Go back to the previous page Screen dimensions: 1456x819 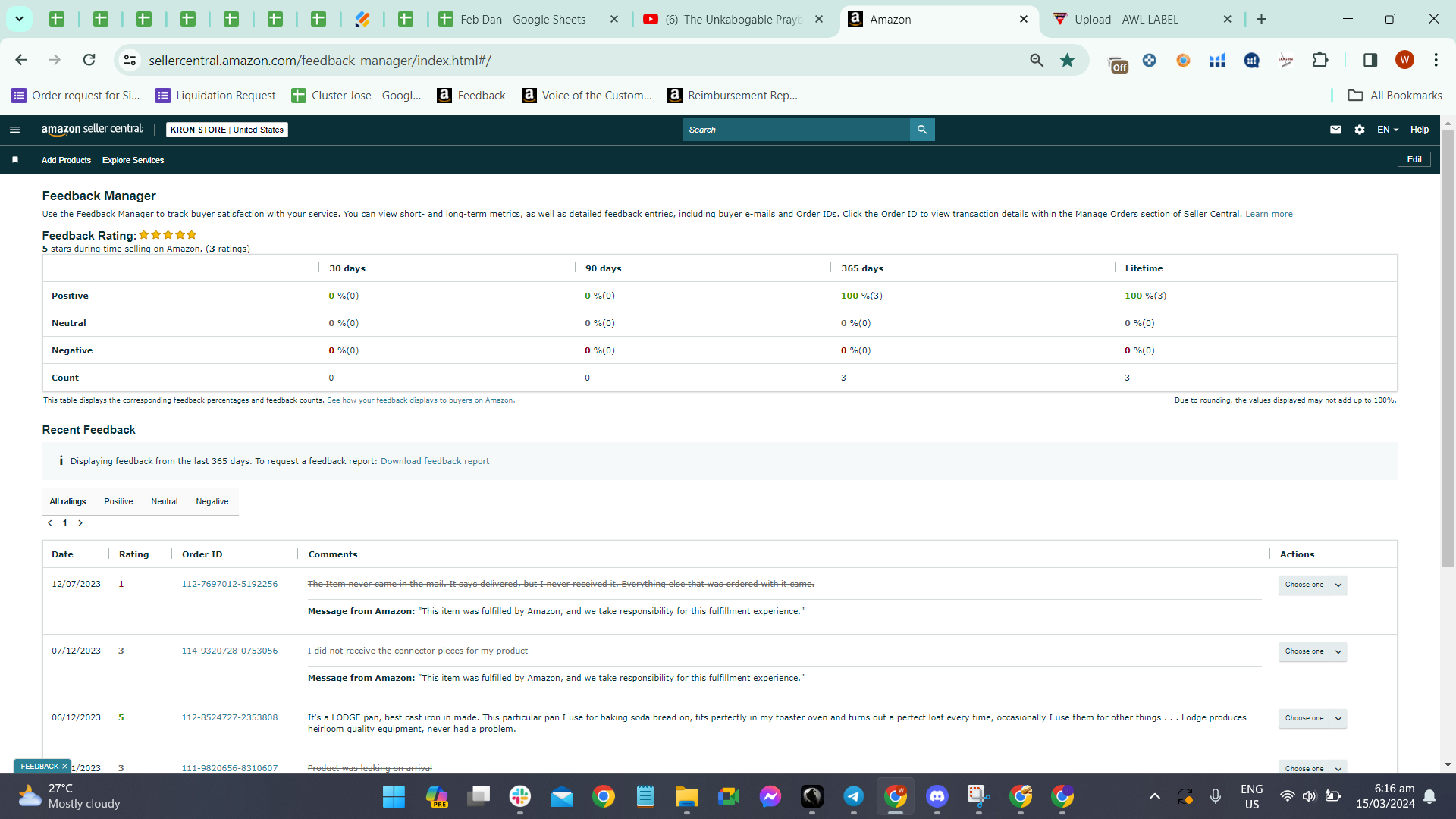pyautogui.click(x=21, y=60)
